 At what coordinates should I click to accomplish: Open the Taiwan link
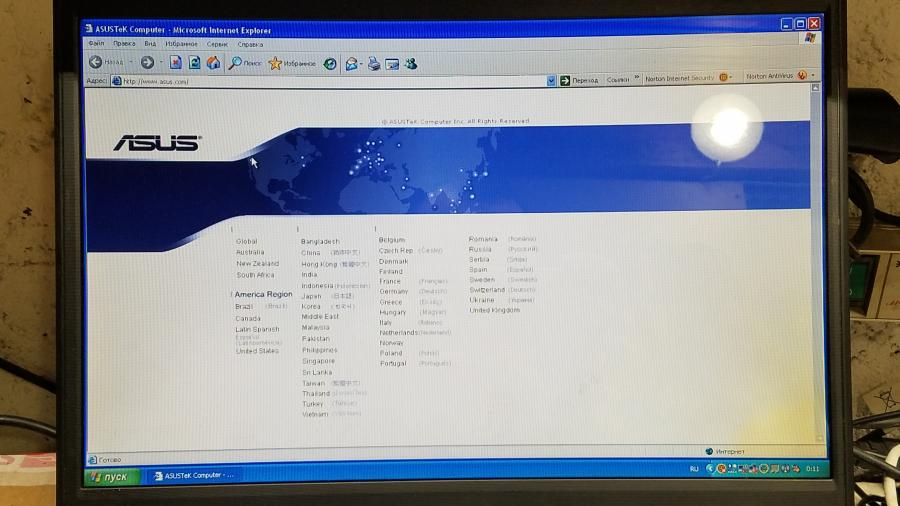[x=313, y=383]
